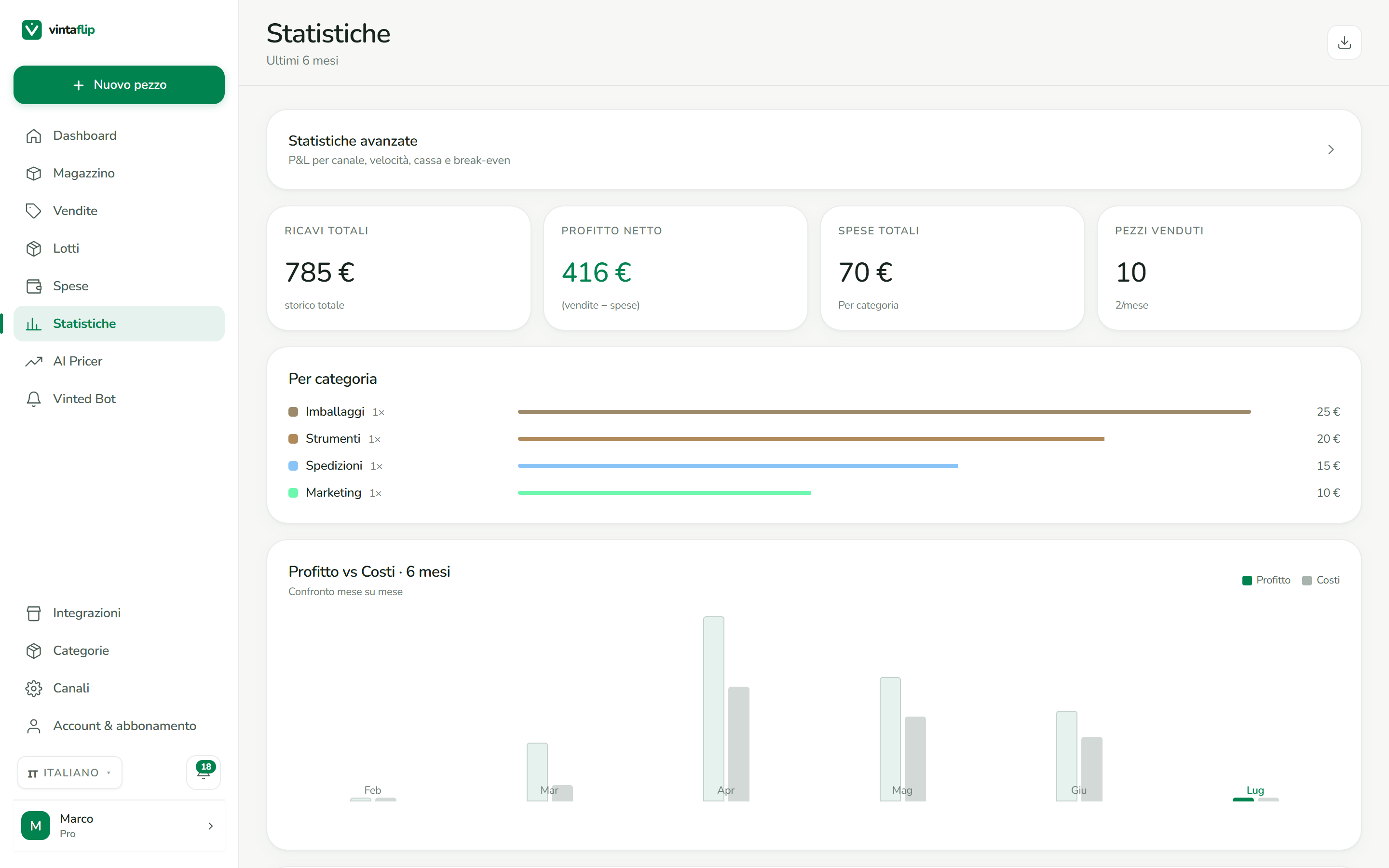This screenshot has width=1389, height=868.
Task: Click the Spedizioni blue color swatch
Action: tap(293, 465)
